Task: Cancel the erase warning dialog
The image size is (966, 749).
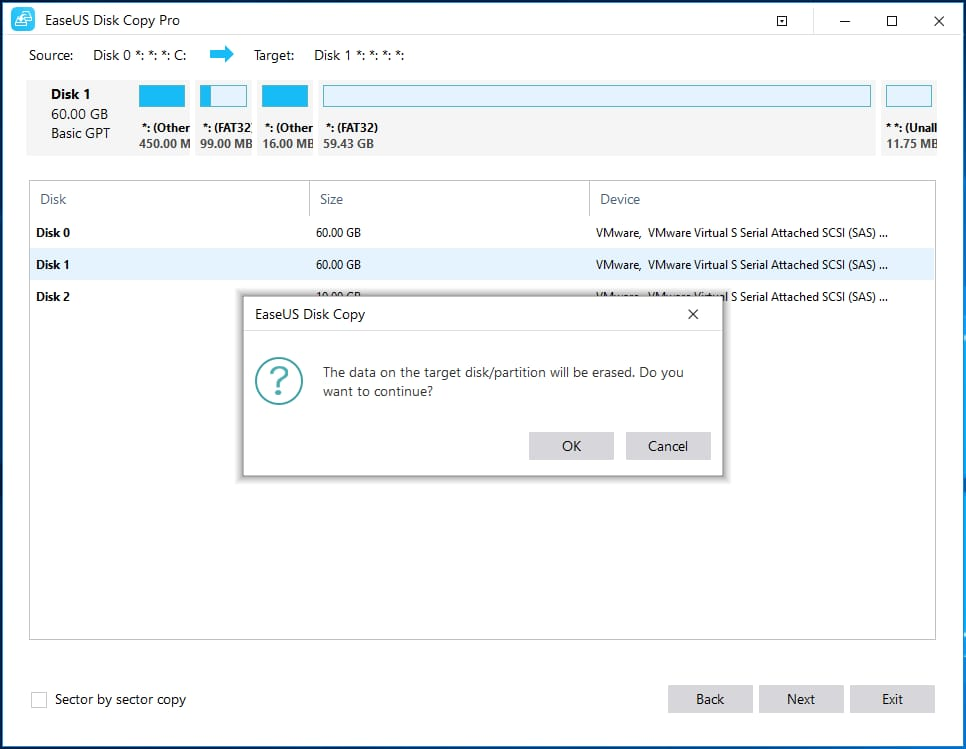Action: pyautogui.click(x=668, y=446)
